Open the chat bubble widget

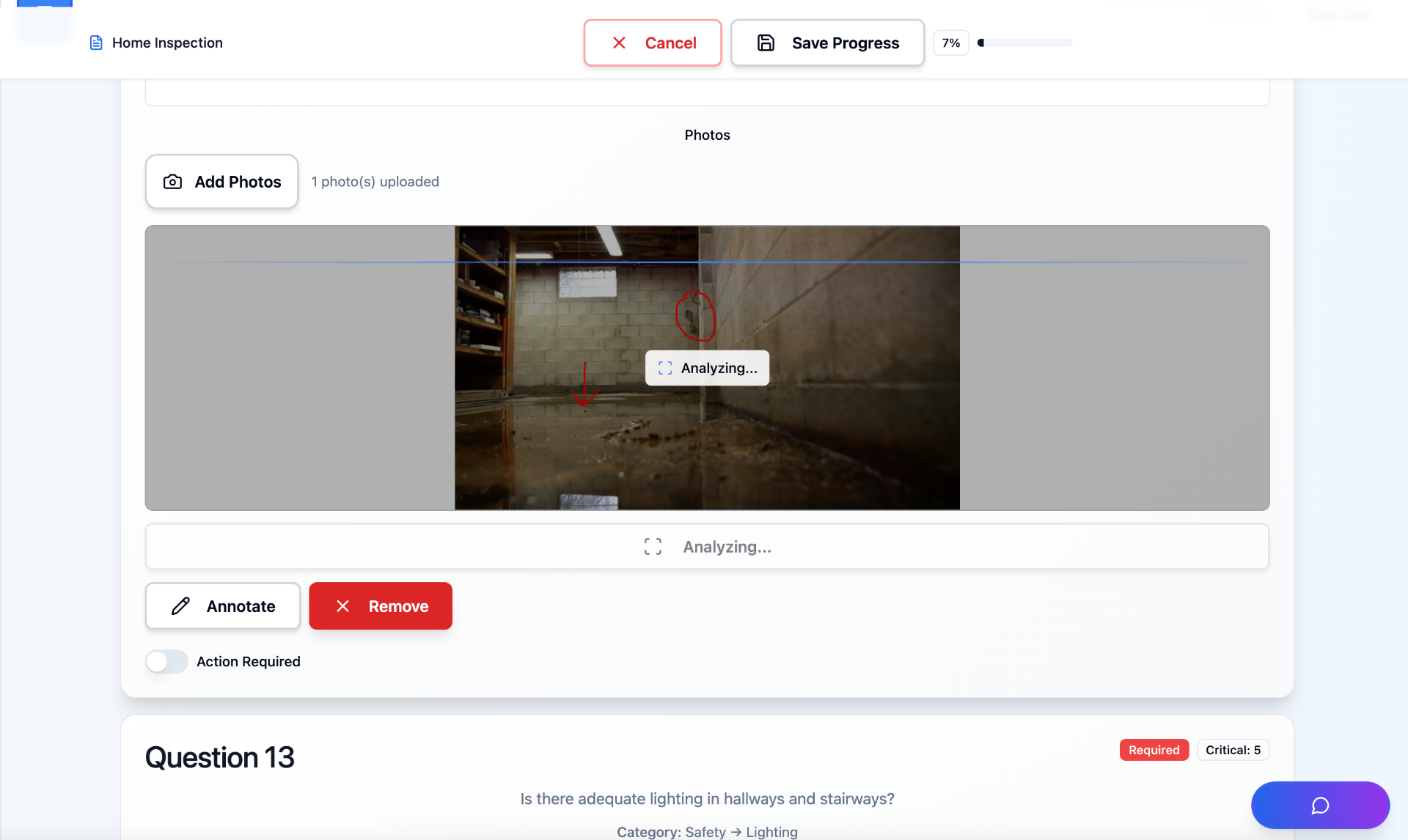pyautogui.click(x=1320, y=805)
